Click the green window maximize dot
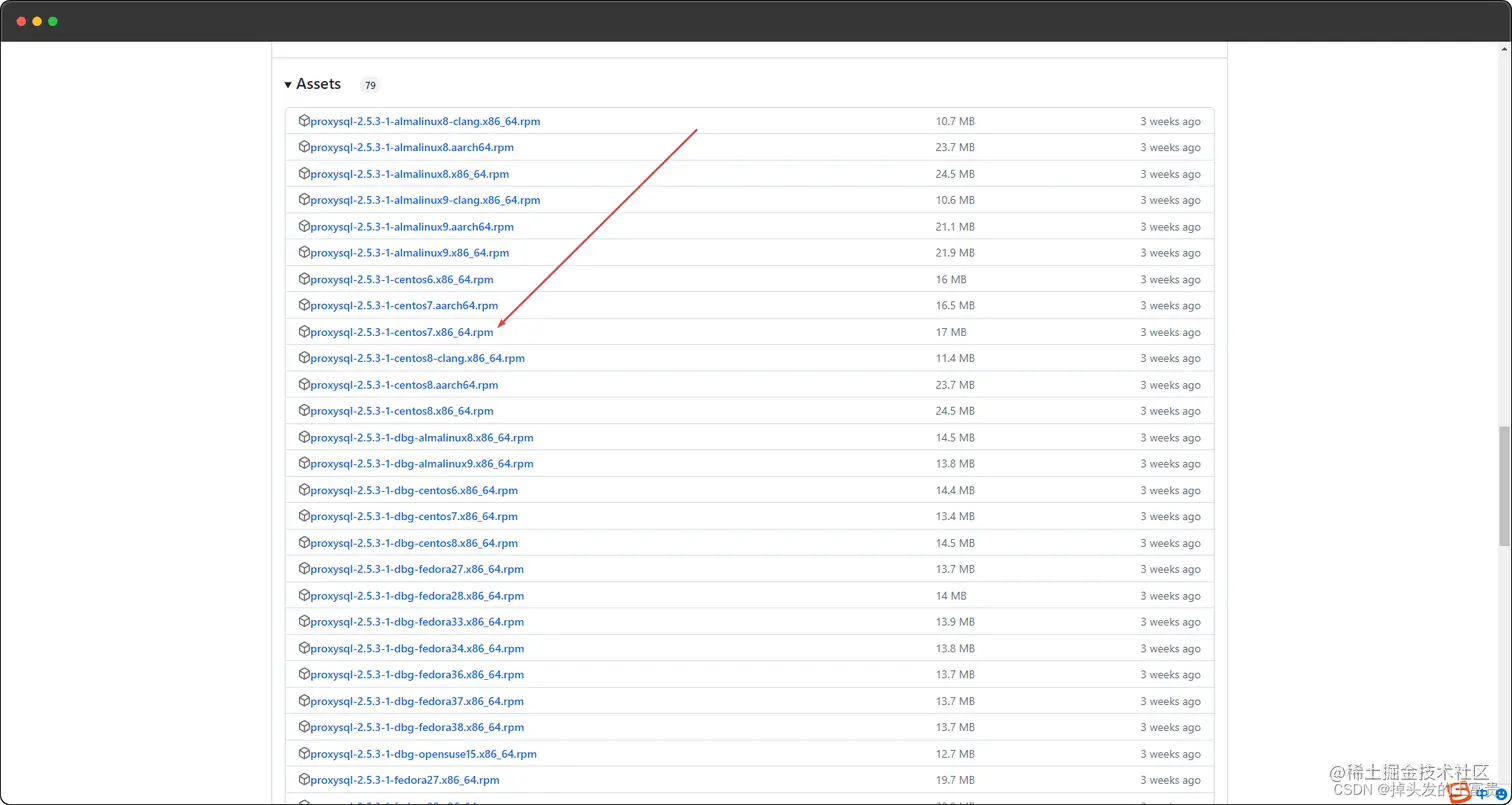1512x805 pixels. pos(53,21)
